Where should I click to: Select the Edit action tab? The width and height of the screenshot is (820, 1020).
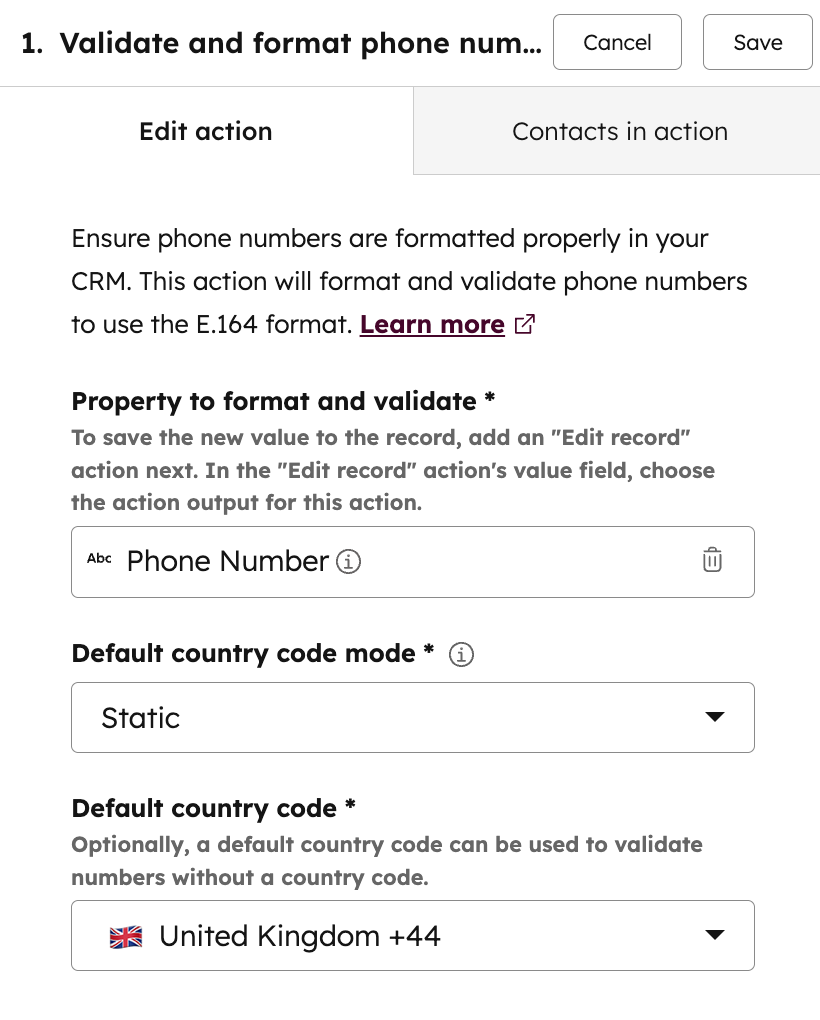tap(205, 130)
